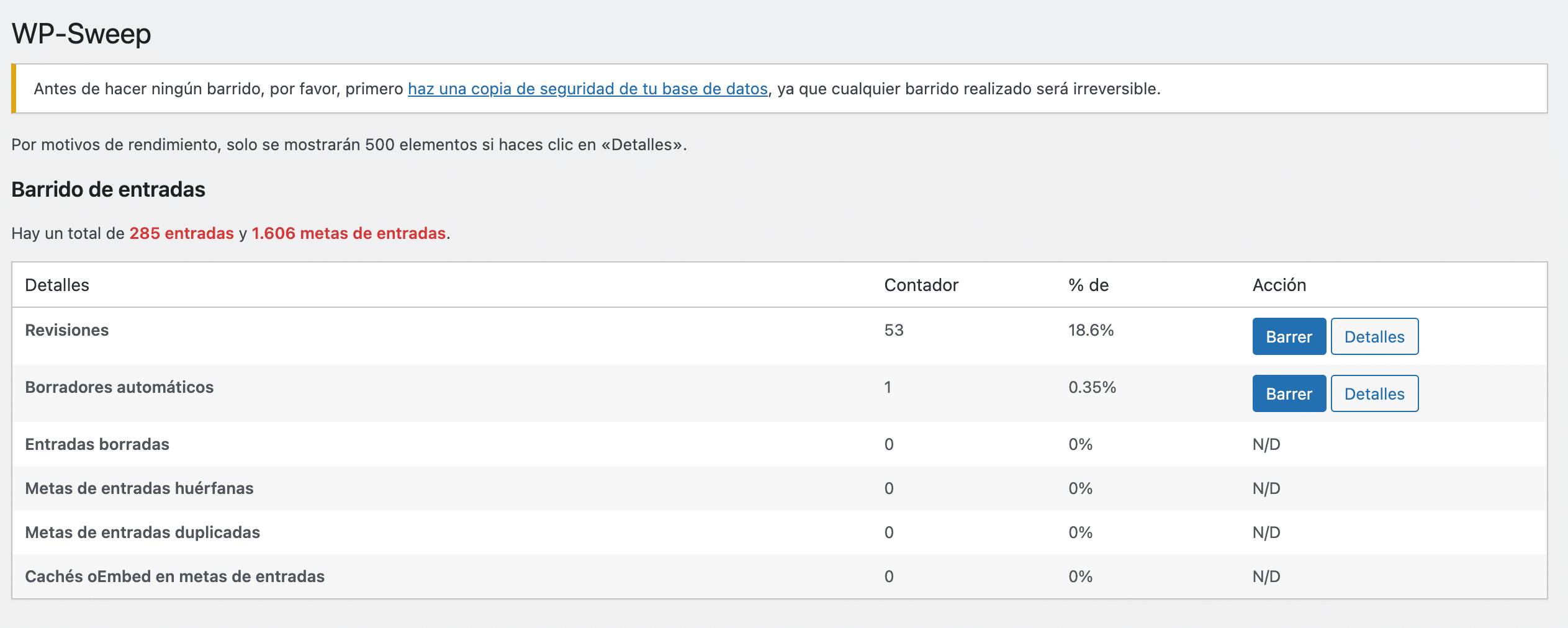1568x628 pixels.
Task: Click the % de column header
Action: pyautogui.click(x=1088, y=285)
